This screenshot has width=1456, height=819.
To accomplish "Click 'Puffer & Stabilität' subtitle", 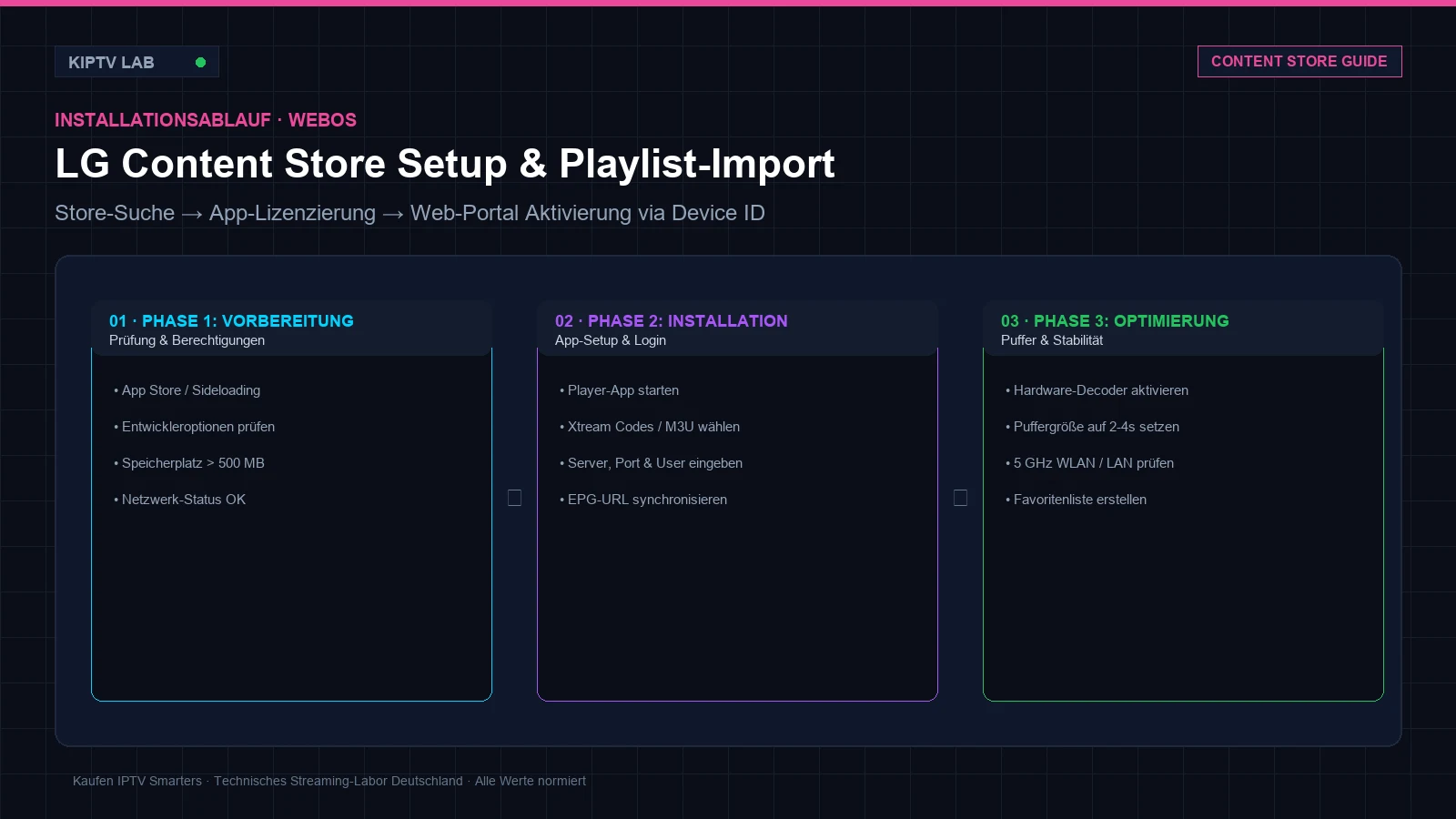I will [x=1052, y=340].
